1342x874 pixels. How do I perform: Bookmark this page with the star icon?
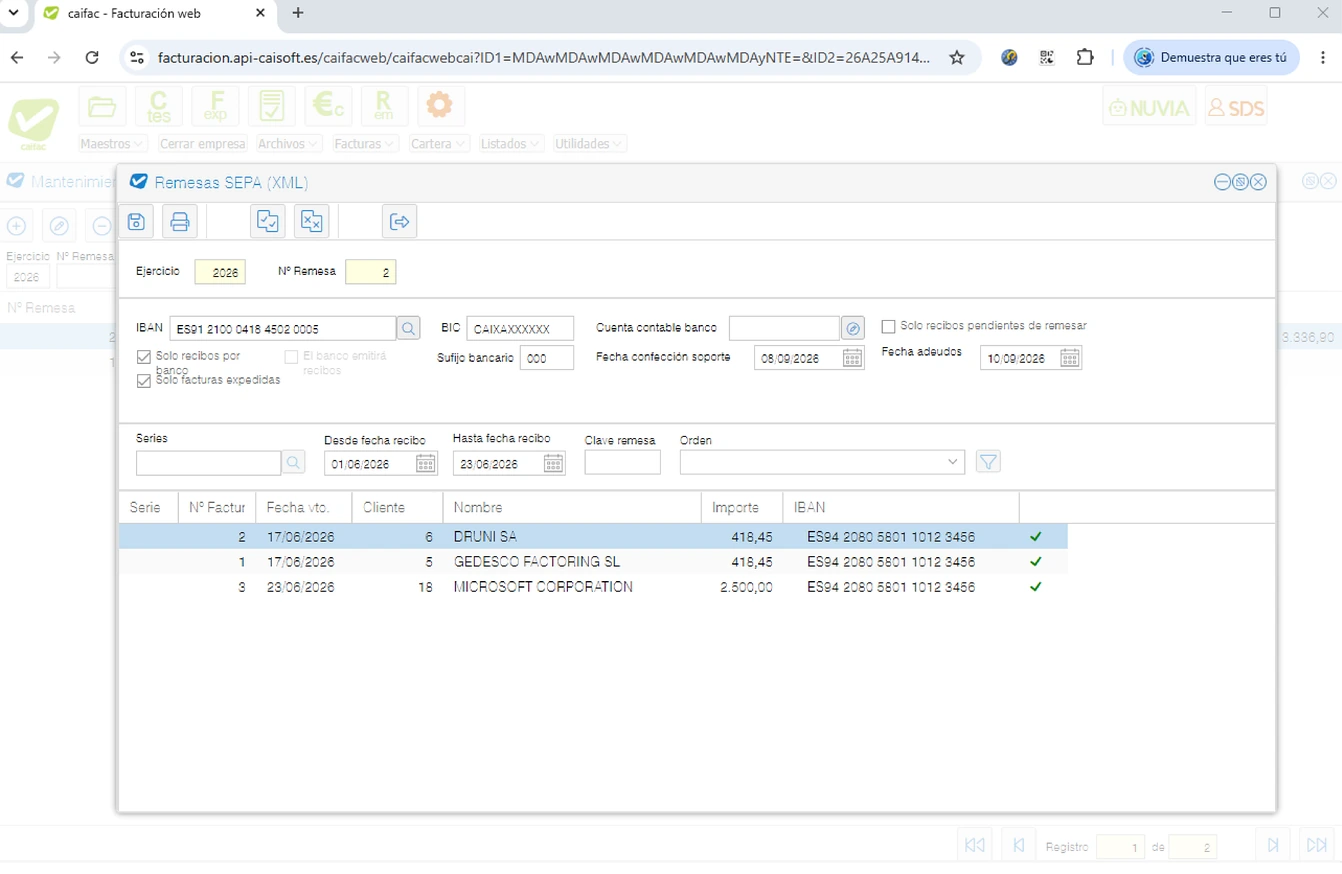point(957,57)
